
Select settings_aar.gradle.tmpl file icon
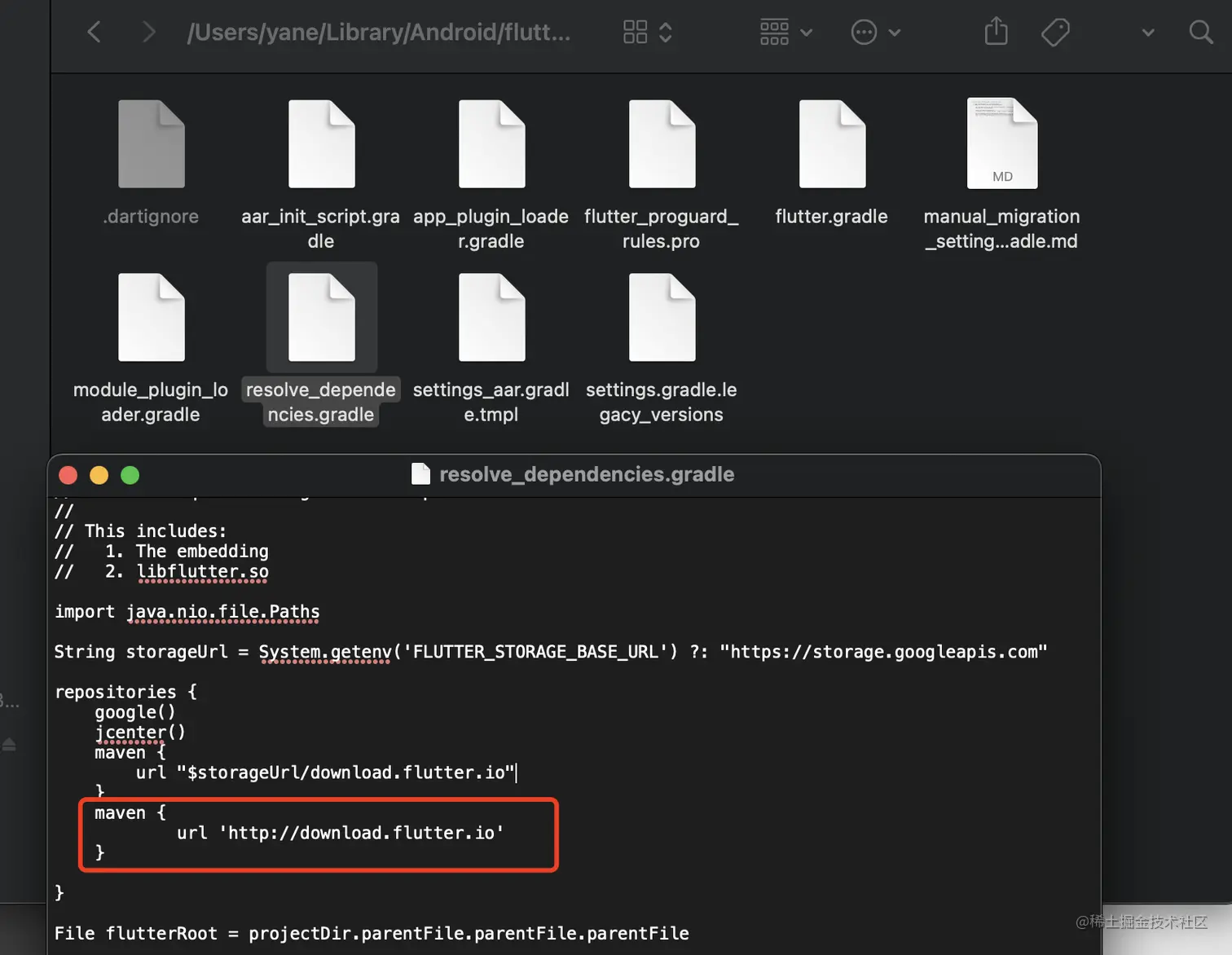click(x=491, y=317)
